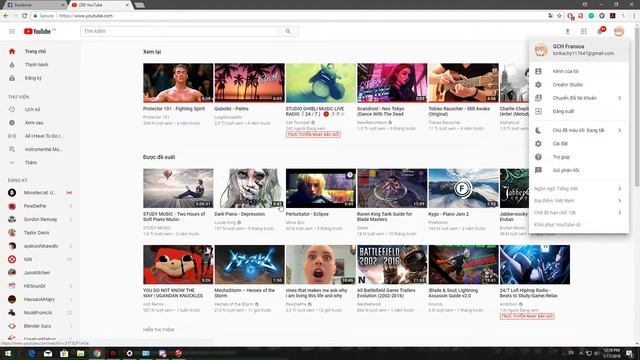Expand Địa điểm: Việt Nam option
640x360 pixels.
pos(579,201)
